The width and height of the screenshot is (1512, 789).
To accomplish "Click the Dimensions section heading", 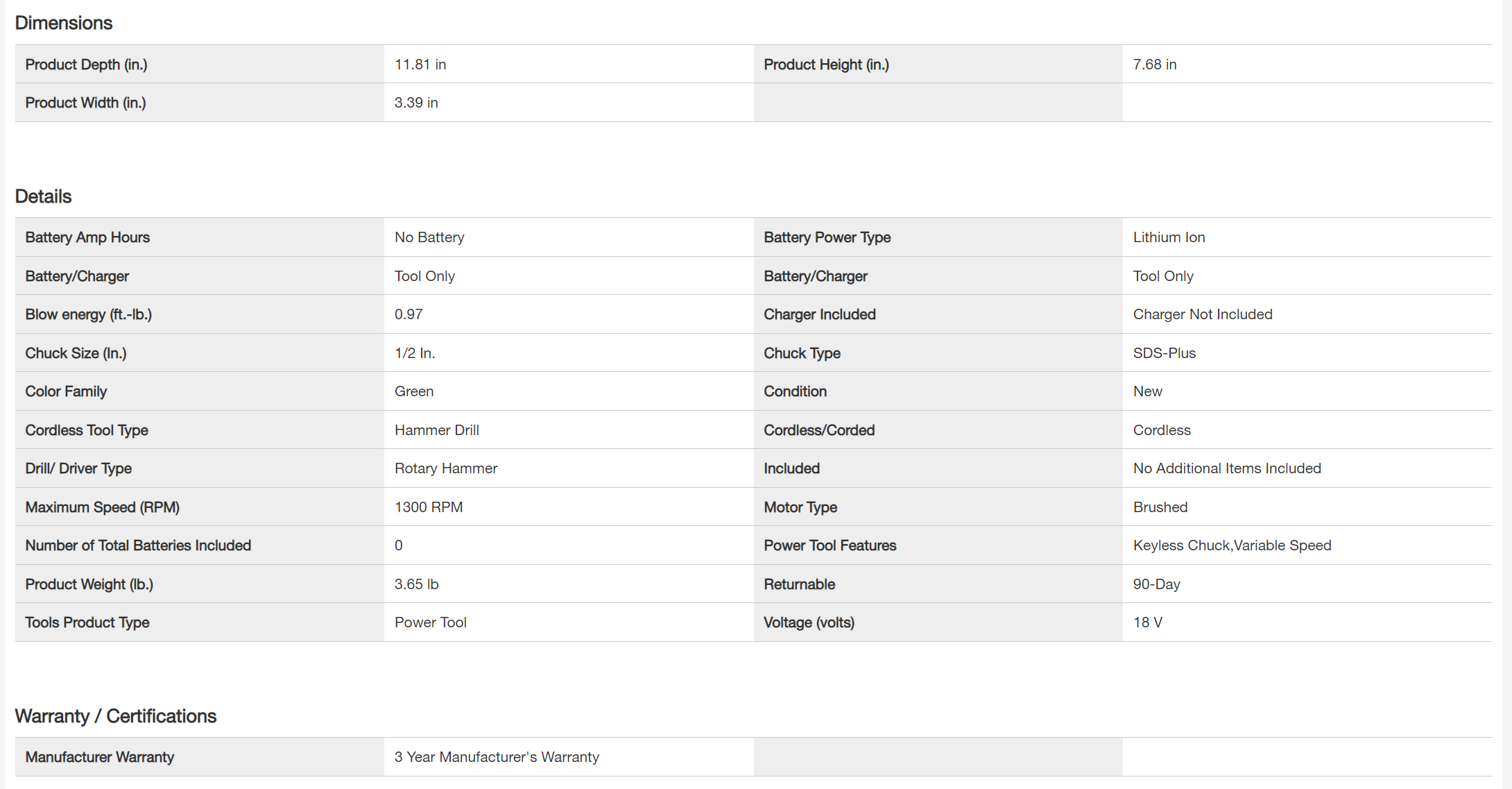I will tap(63, 23).
